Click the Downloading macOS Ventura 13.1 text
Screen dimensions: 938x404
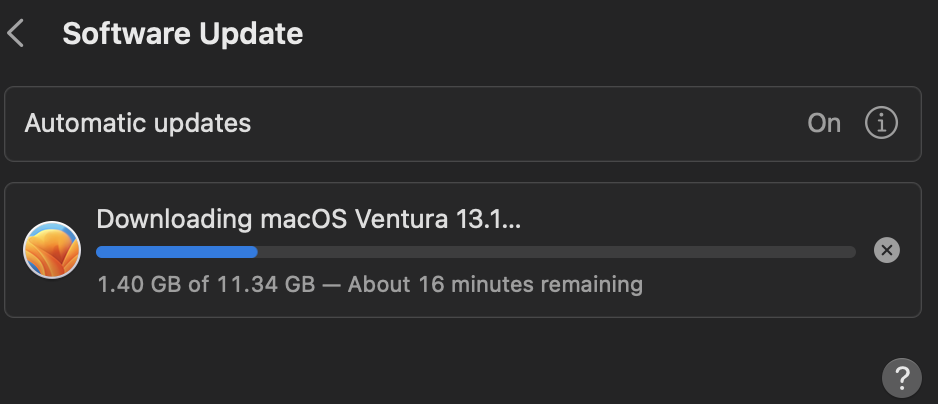[309, 220]
